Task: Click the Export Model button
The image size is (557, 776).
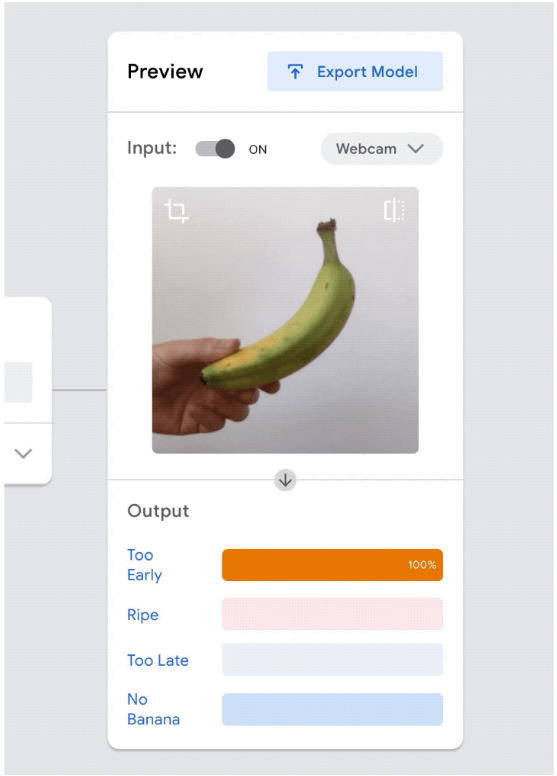Action: 355,72
